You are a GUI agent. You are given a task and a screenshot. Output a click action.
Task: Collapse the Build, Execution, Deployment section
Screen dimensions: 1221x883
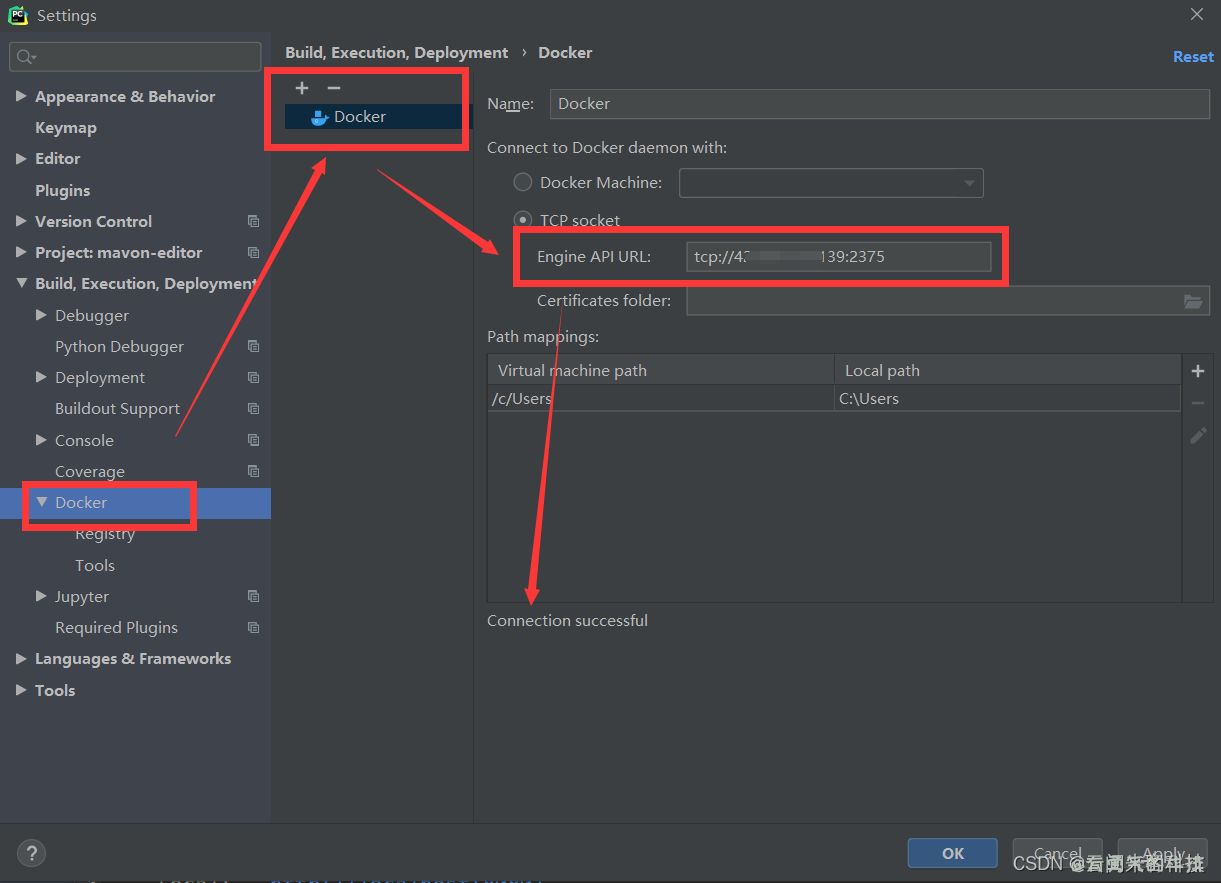(x=21, y=284)
